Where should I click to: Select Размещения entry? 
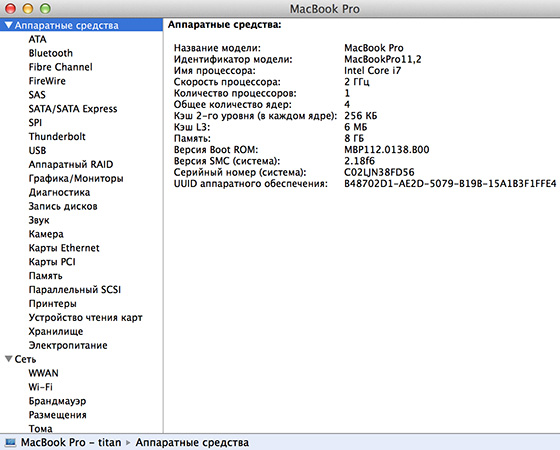[58, 415]
